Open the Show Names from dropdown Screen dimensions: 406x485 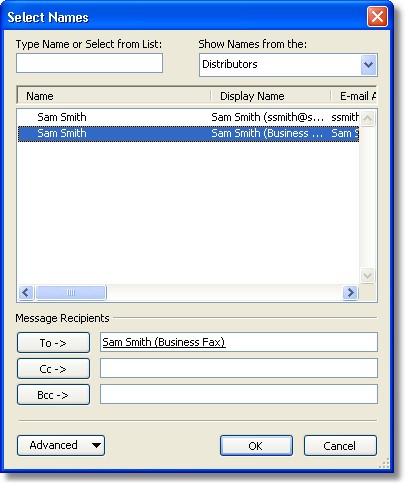click(368, 64)
